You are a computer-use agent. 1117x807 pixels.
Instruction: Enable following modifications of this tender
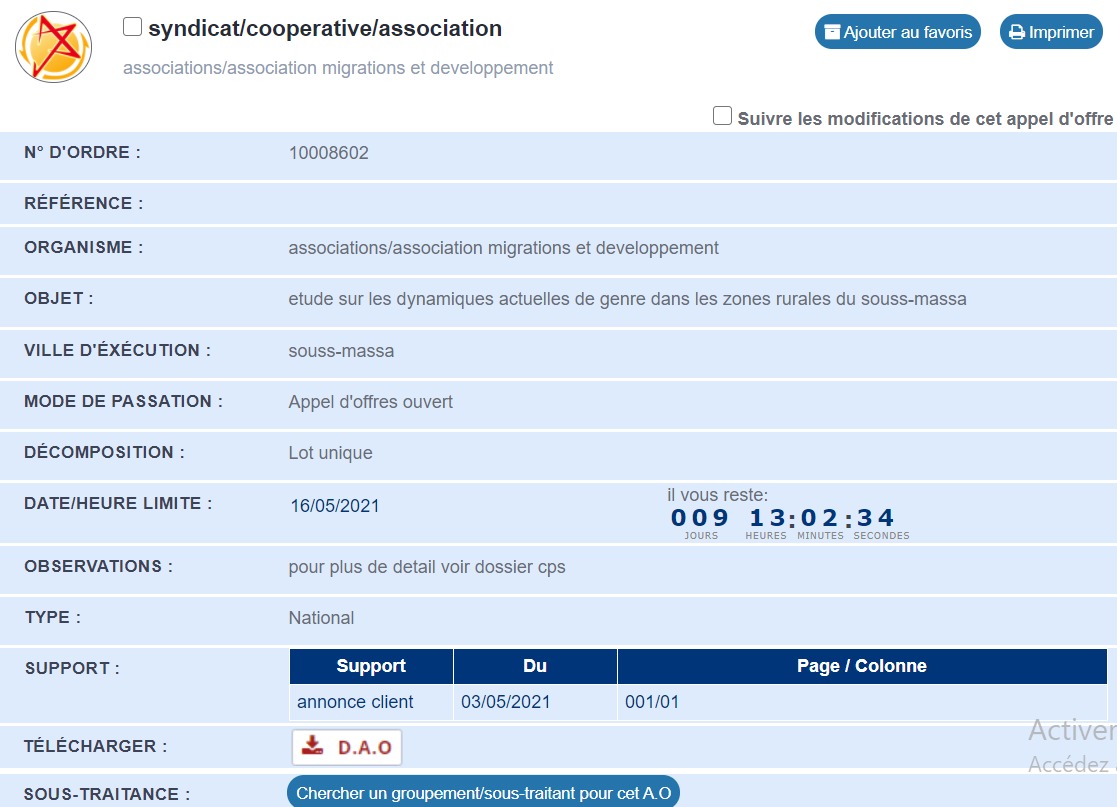pos(722,116)
